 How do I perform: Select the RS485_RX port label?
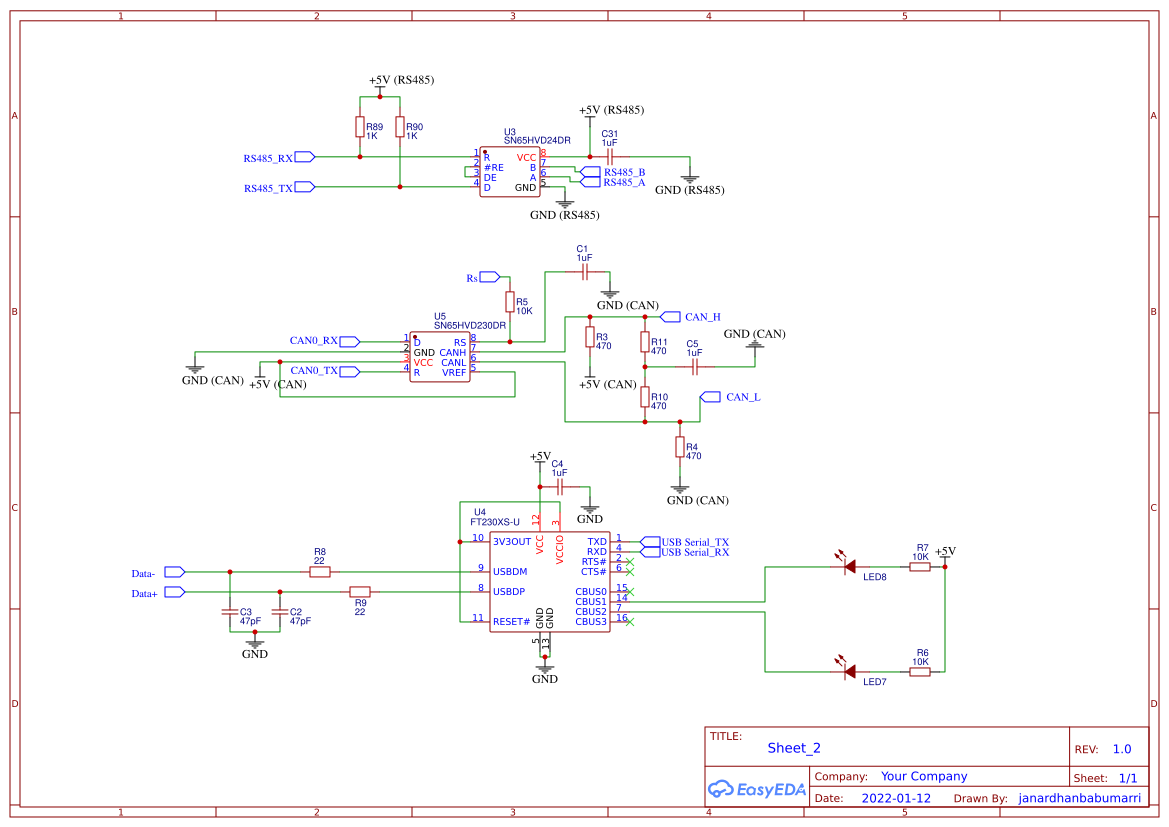tap(272, 156)
